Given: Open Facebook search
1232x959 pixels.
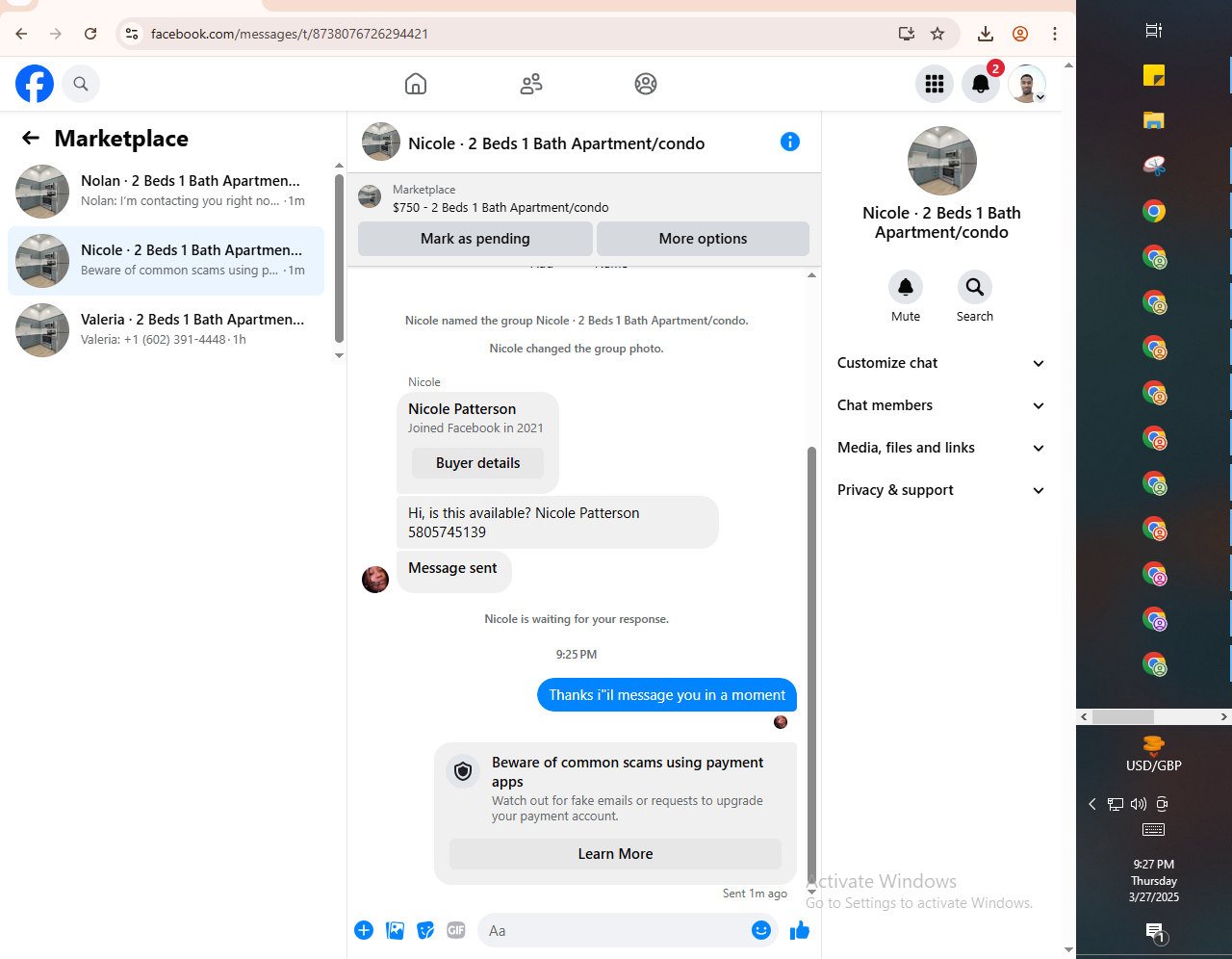Looking at the screenshot, I should pos(81,84).
